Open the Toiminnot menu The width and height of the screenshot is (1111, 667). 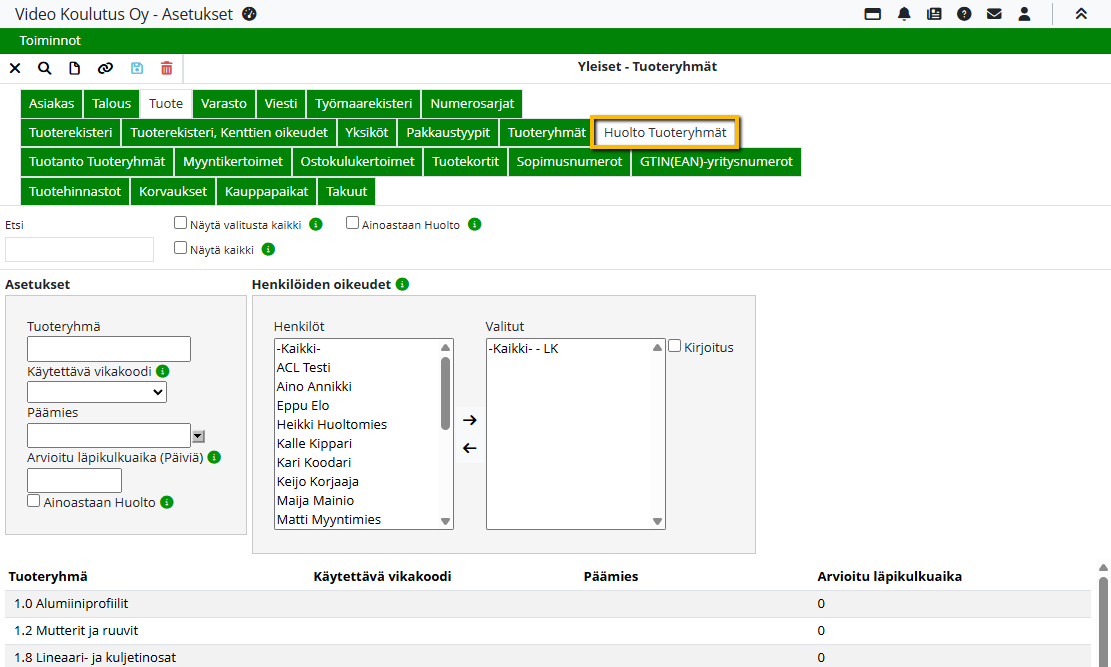[x=50, y=41]
